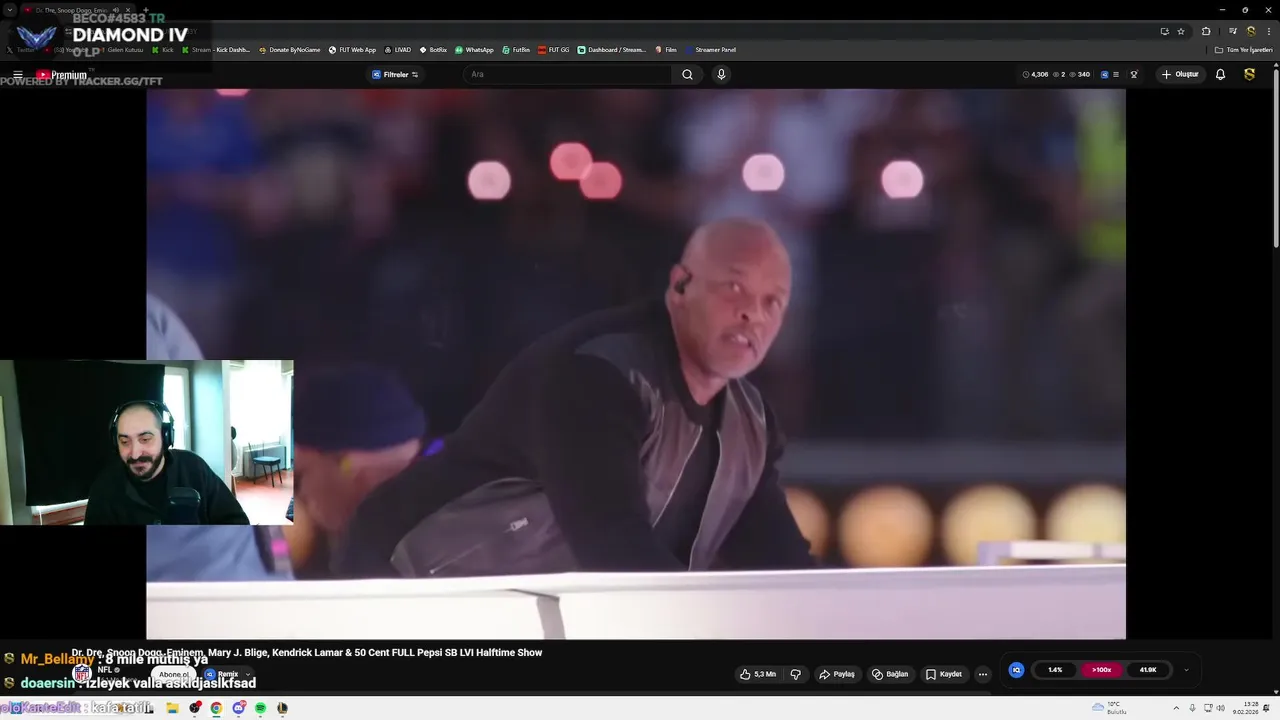Submit search with the magnifier icon
1280x720 pixels.
687,74
